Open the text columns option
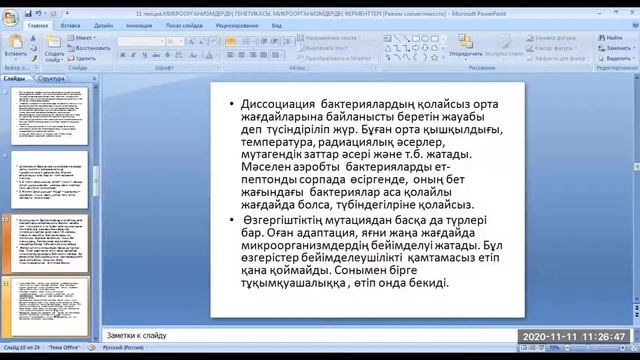The width and height of the screenshot is (640, 360). point(276,55)
